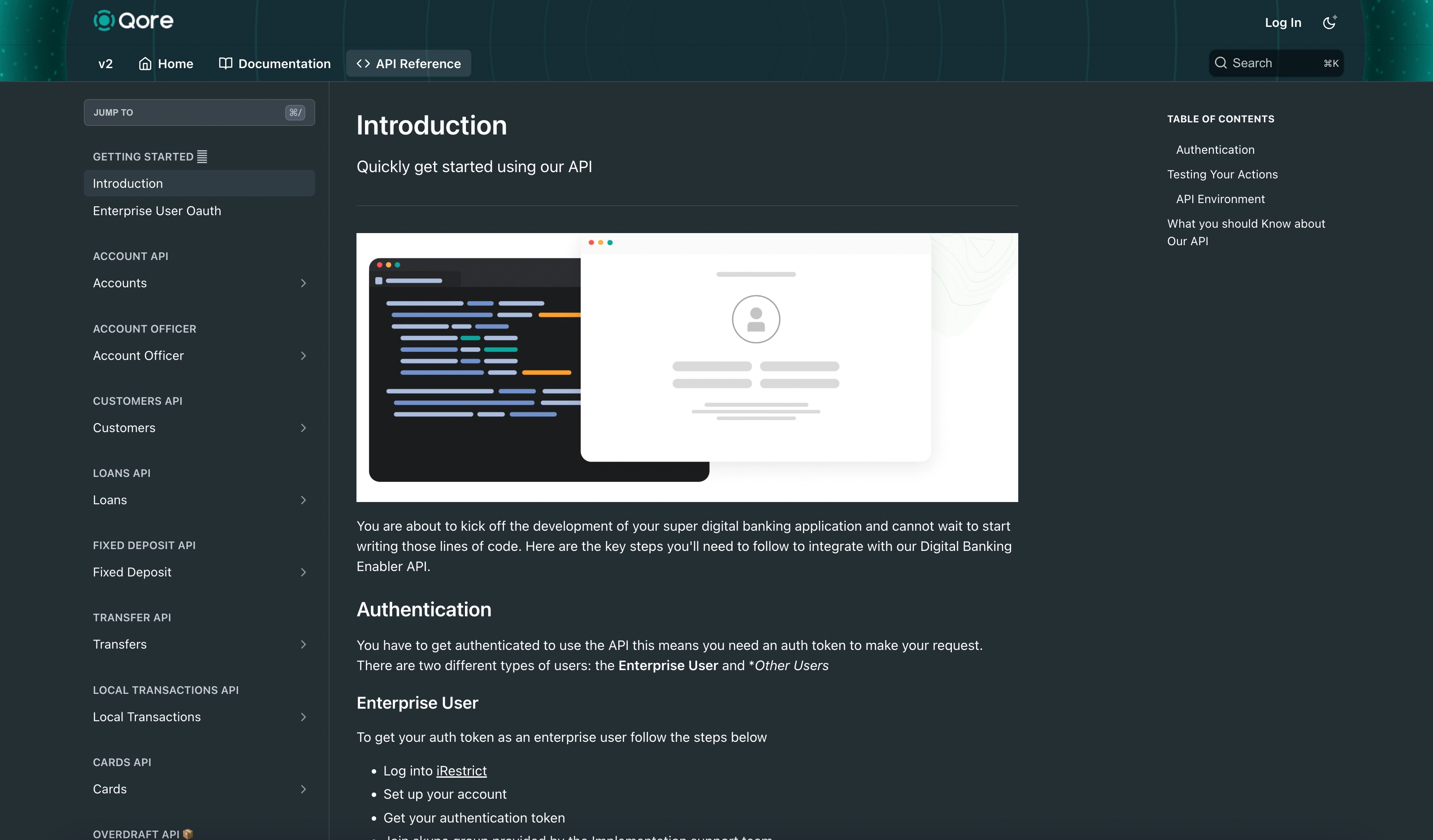Focus the Search input field
Viewport: 1433px width, 840px height.
pyautogui.click(x=1276, y=63)
